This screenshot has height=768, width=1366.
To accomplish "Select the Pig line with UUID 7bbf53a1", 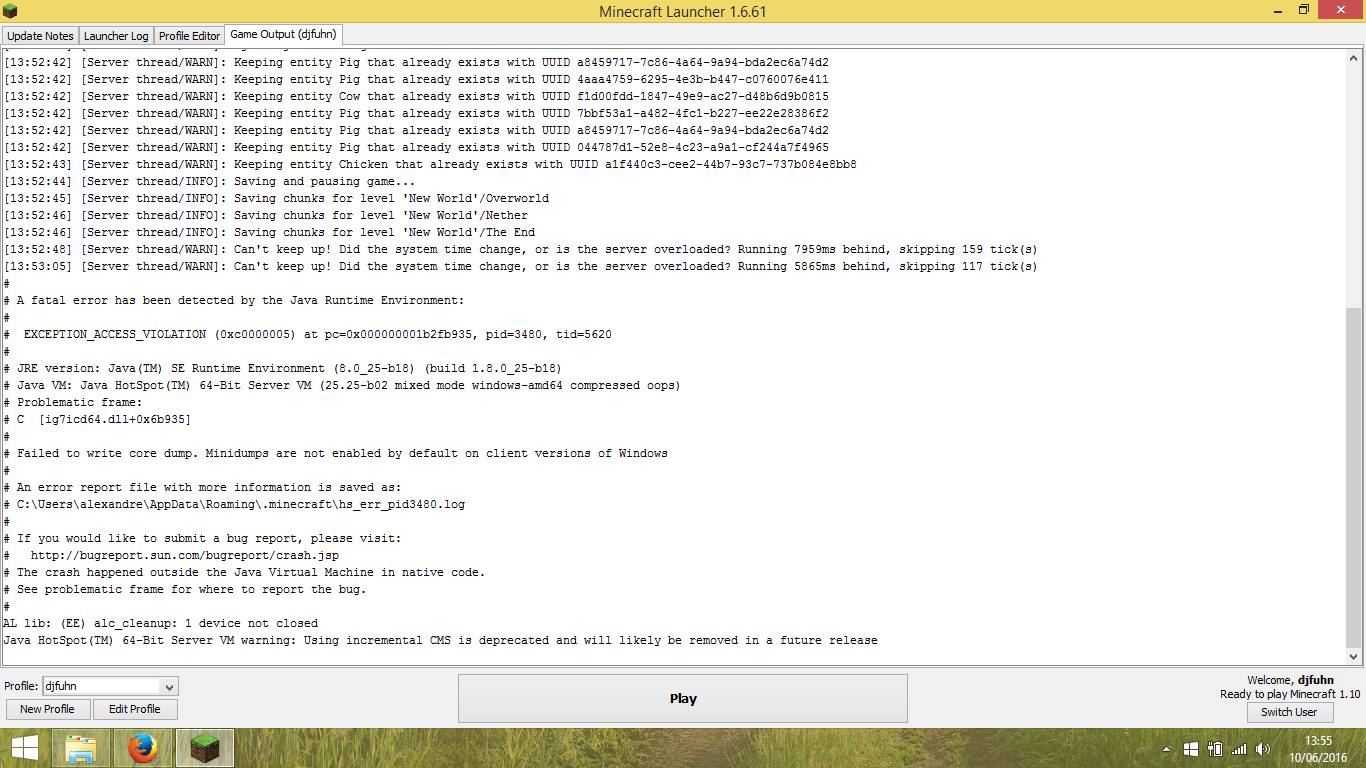I will 416,113.
